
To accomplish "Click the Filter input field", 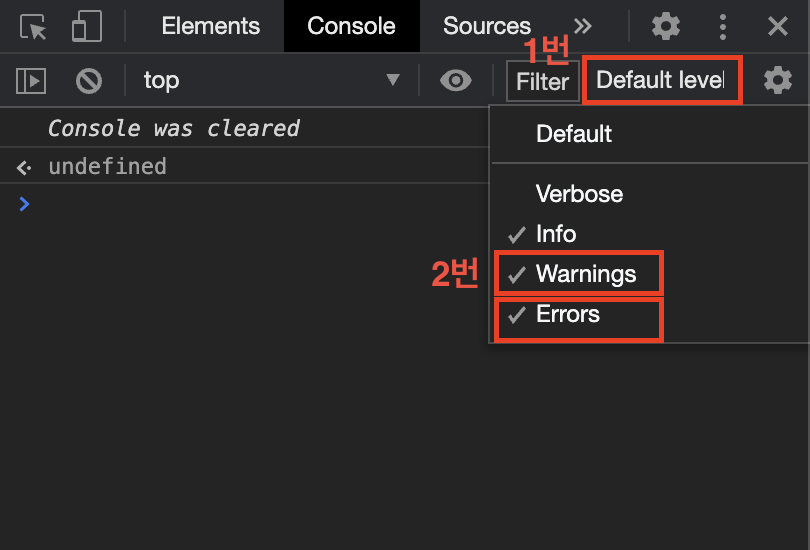I will click(x=542, y=81).
